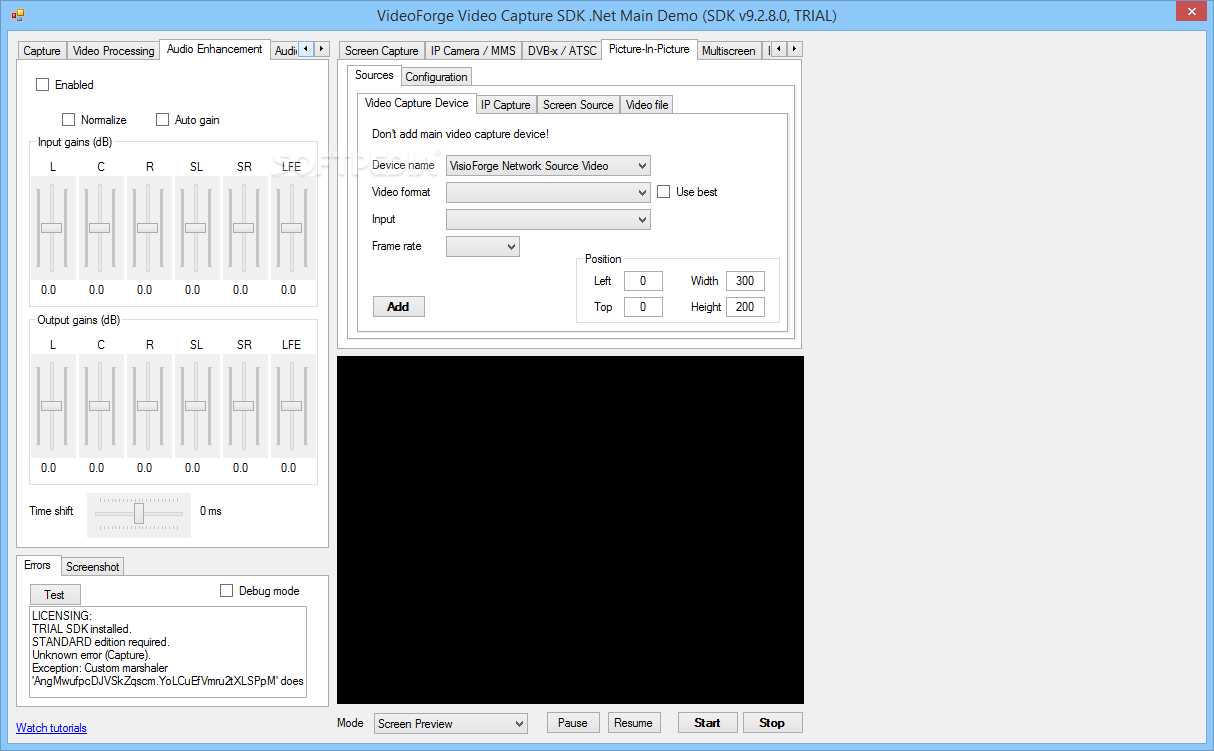Click the Position Left input field
This screenshot has height=751, width=1214.
643,281
